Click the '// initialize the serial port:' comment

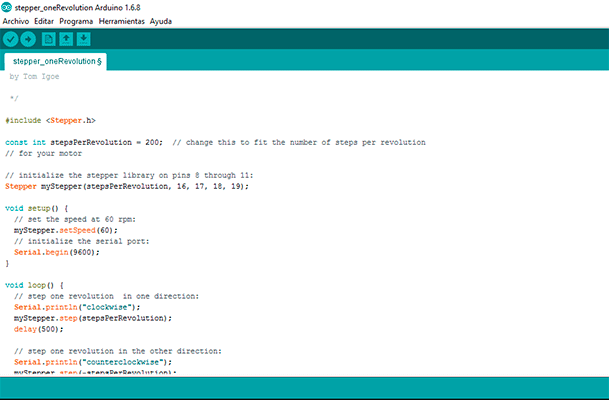[x=82, y=241]
